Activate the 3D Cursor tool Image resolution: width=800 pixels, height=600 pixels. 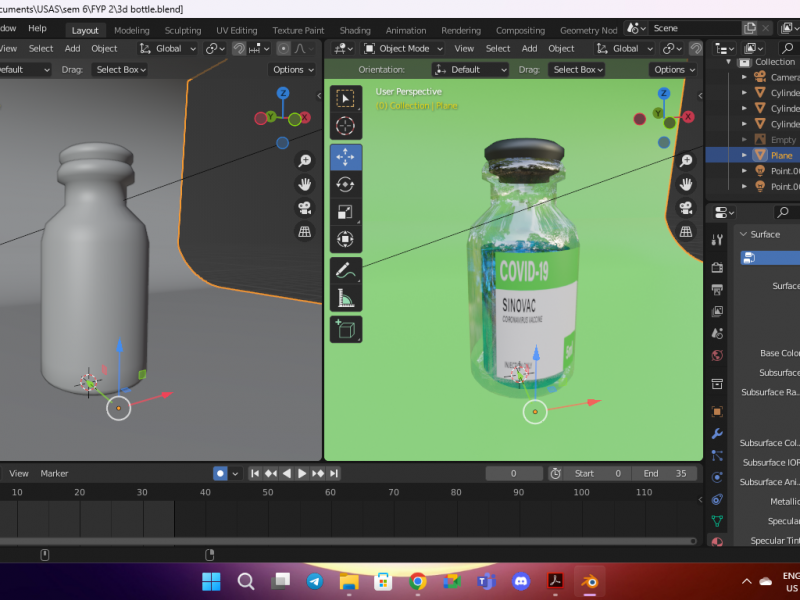(345, 125)
